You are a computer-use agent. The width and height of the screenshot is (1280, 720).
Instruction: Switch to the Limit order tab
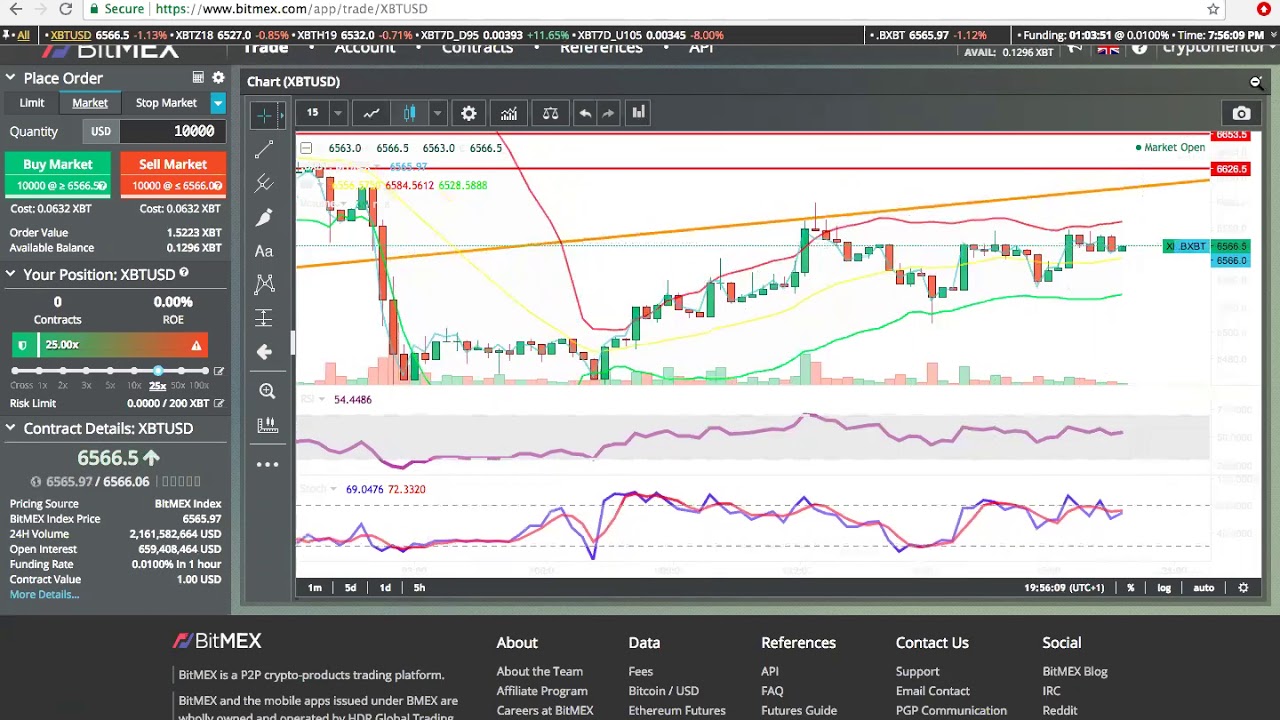click(x=32, y=103)
